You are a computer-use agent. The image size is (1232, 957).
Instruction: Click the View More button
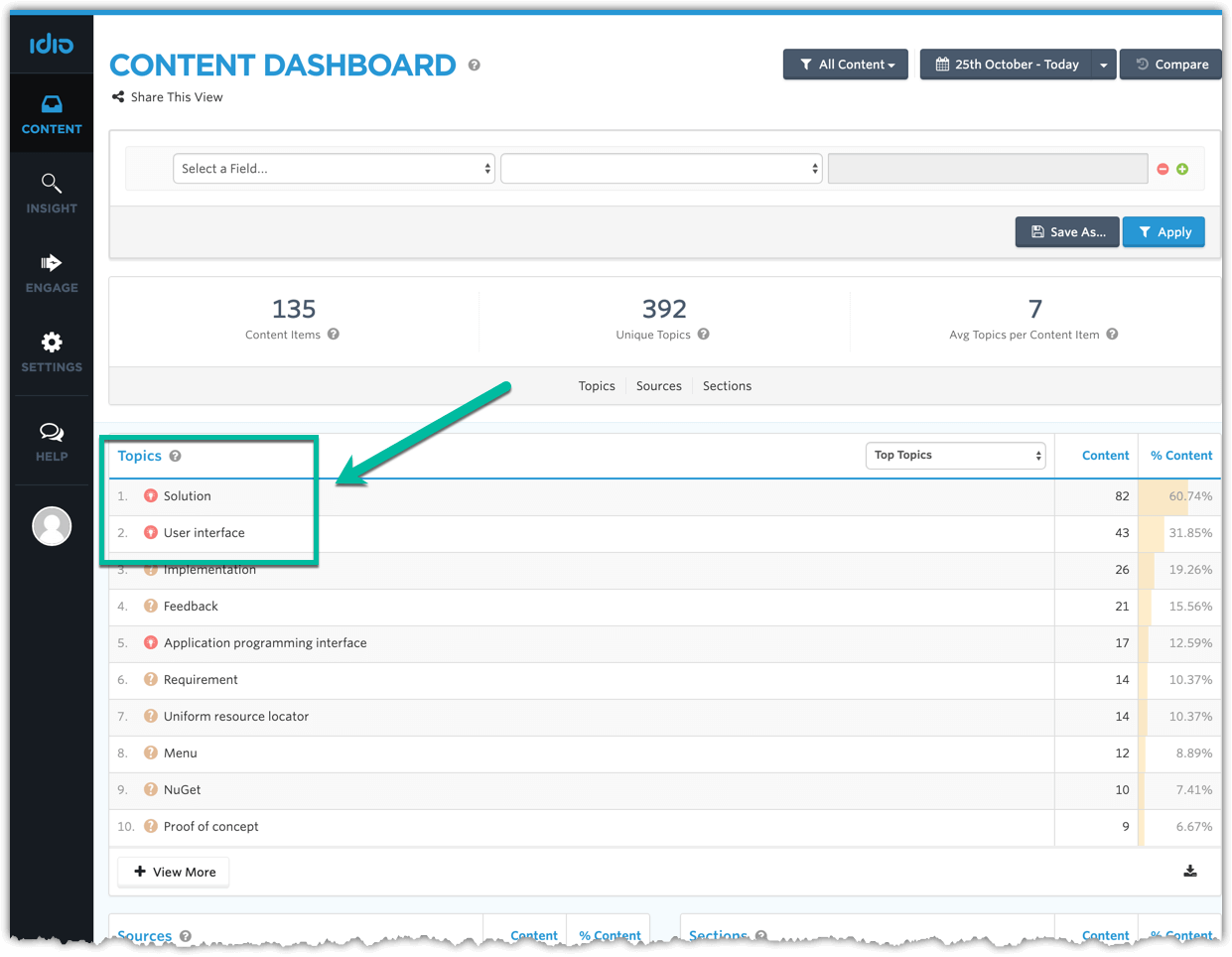(x=174, y=872)
